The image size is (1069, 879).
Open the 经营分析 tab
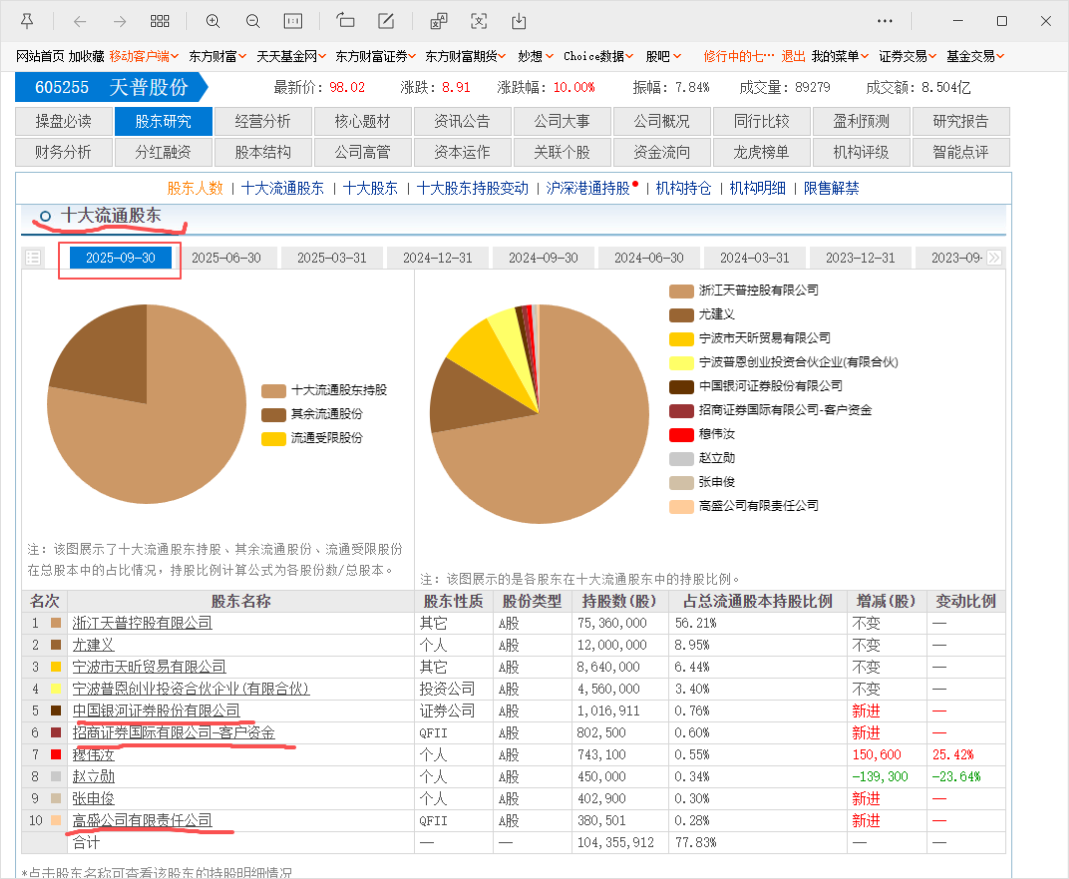tap(262, 121)
